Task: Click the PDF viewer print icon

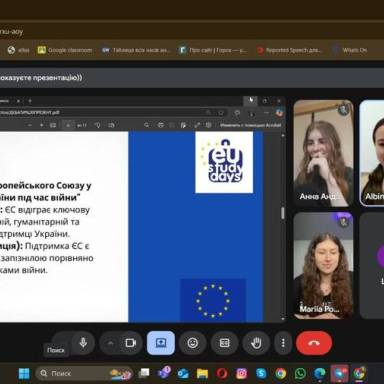Action: click(161, 125)
